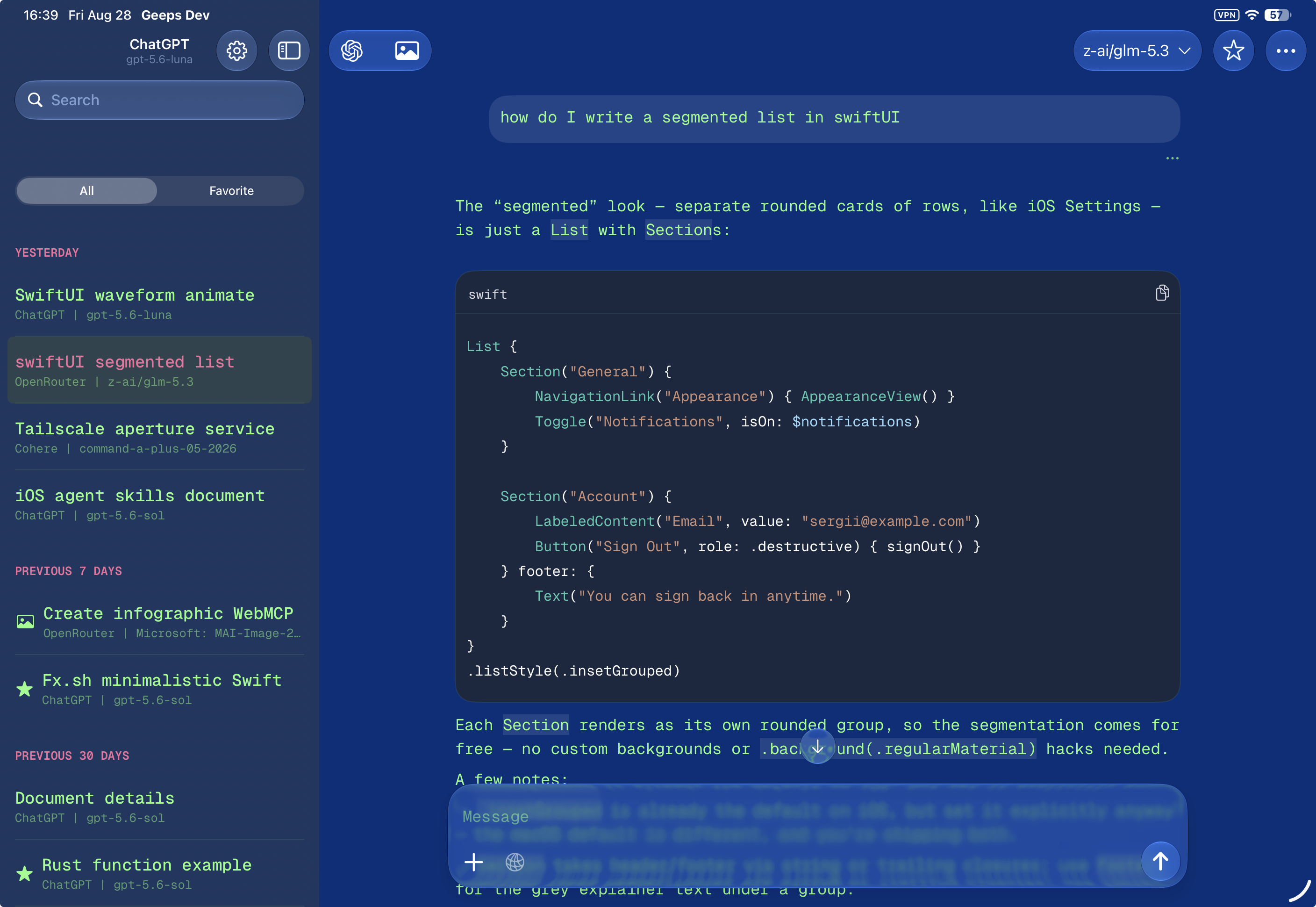Click the inline Section code word in paragraph
1316x907 pixels.
pyautogui.click(x=536, y=725)
